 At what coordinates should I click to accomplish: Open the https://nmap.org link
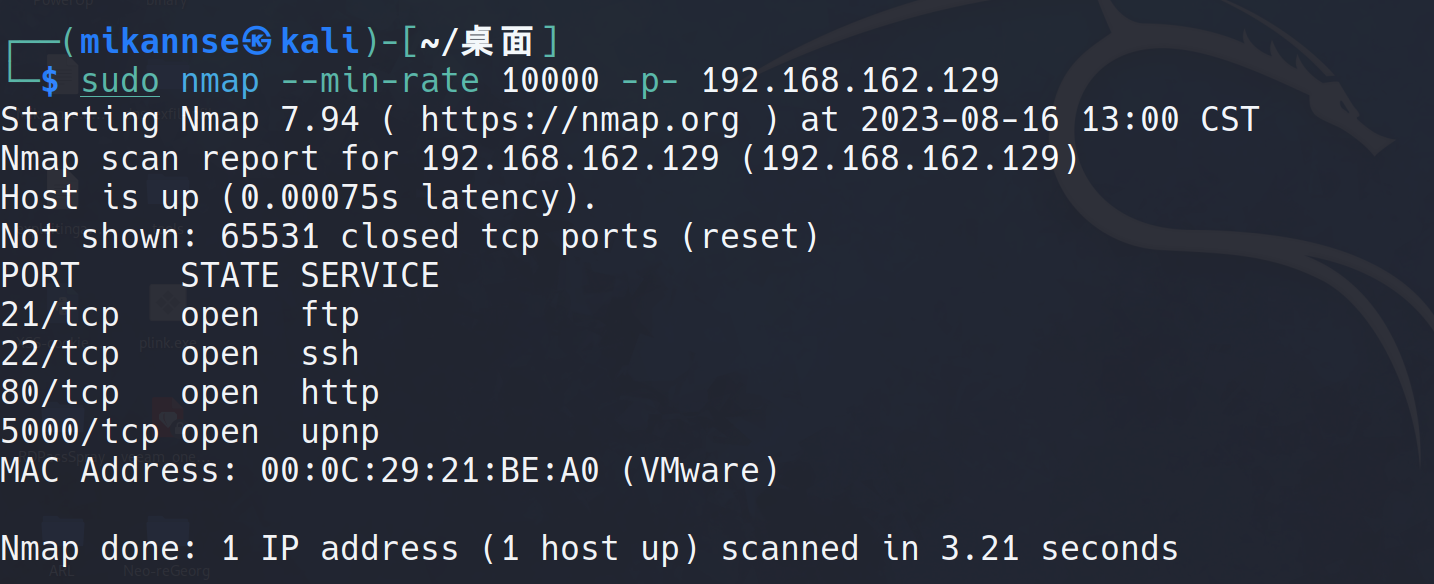pyautogui.click(x=579, y=120)
